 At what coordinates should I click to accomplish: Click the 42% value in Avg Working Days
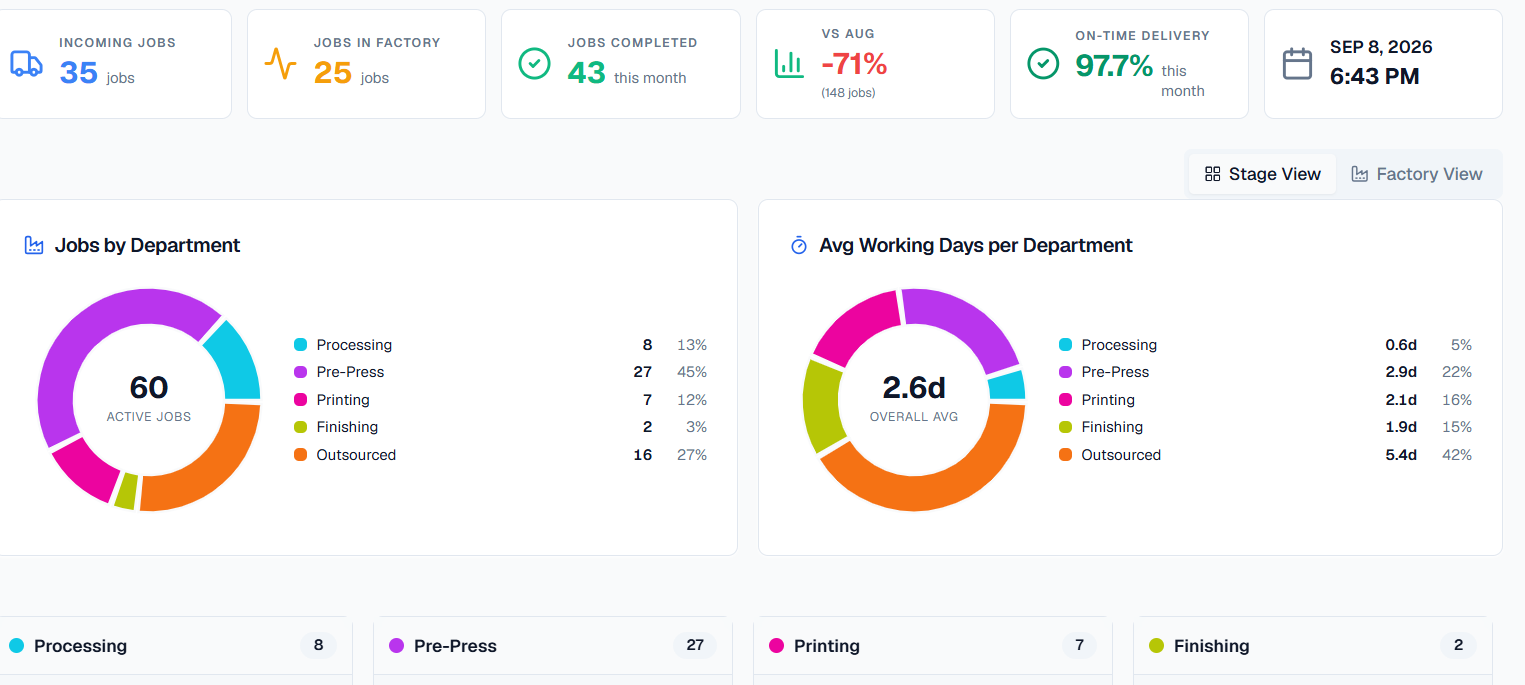(1457, 455)
